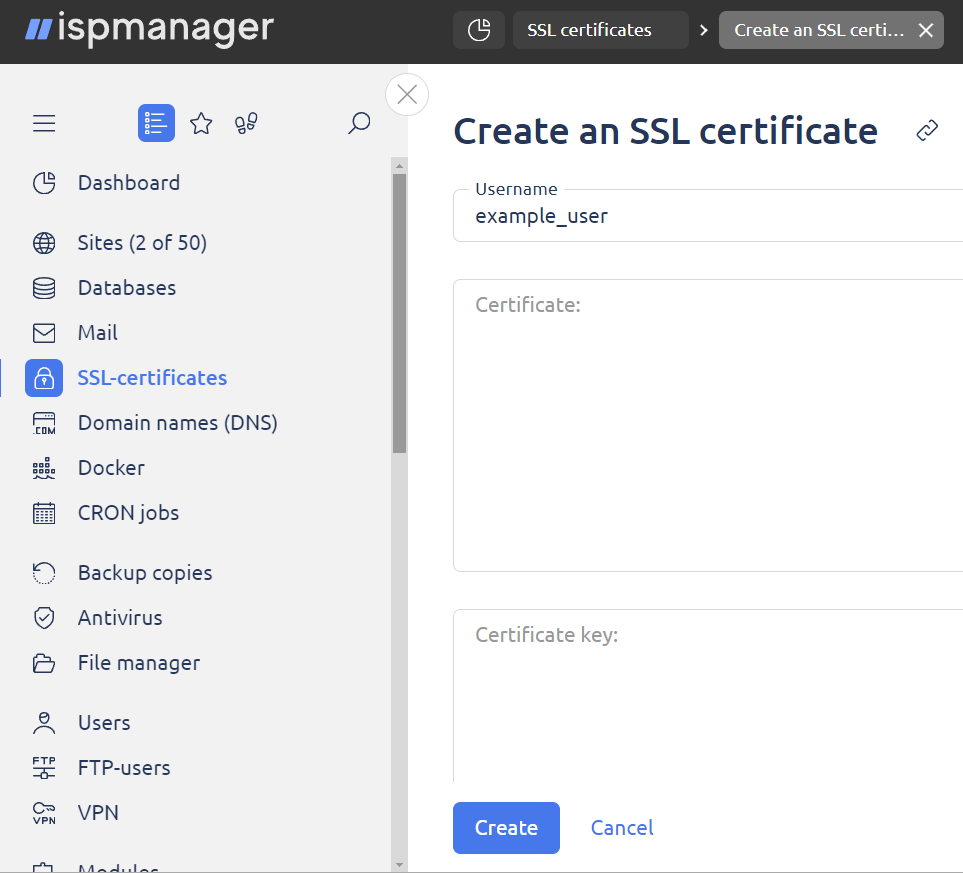
Task: Open the Antivirus section
Action: point(120,618)
